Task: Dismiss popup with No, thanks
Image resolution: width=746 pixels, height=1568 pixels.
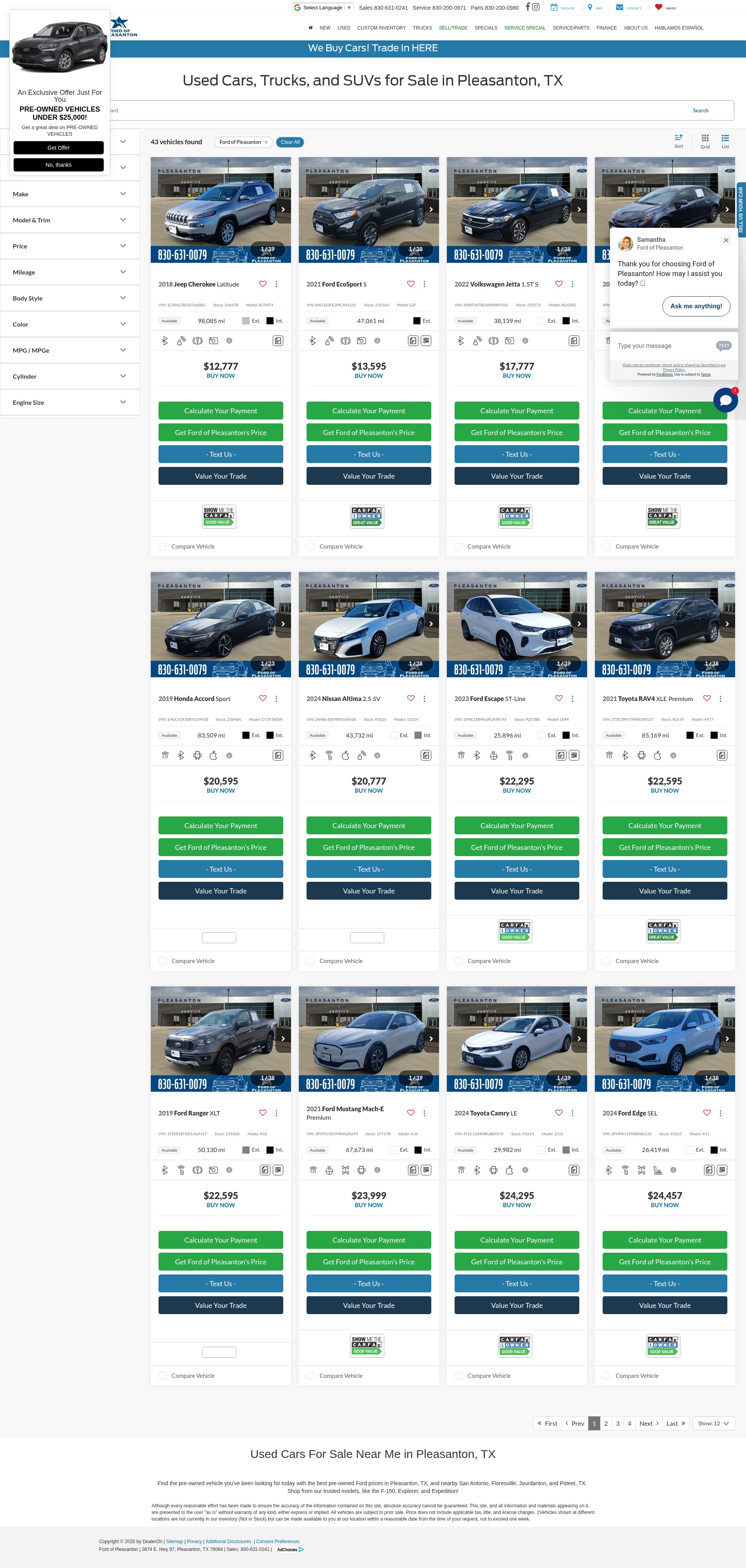Action: pyautogui.click(x=58, y=165)
